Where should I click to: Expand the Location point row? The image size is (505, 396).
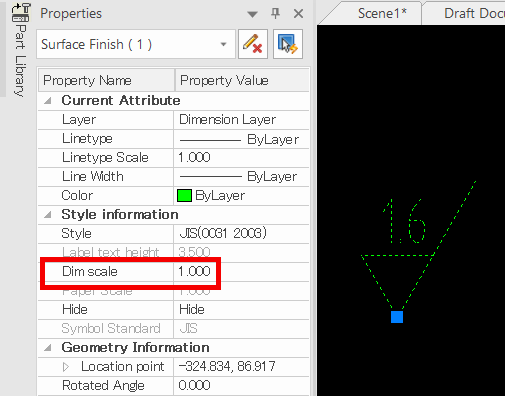coord(66,367)
